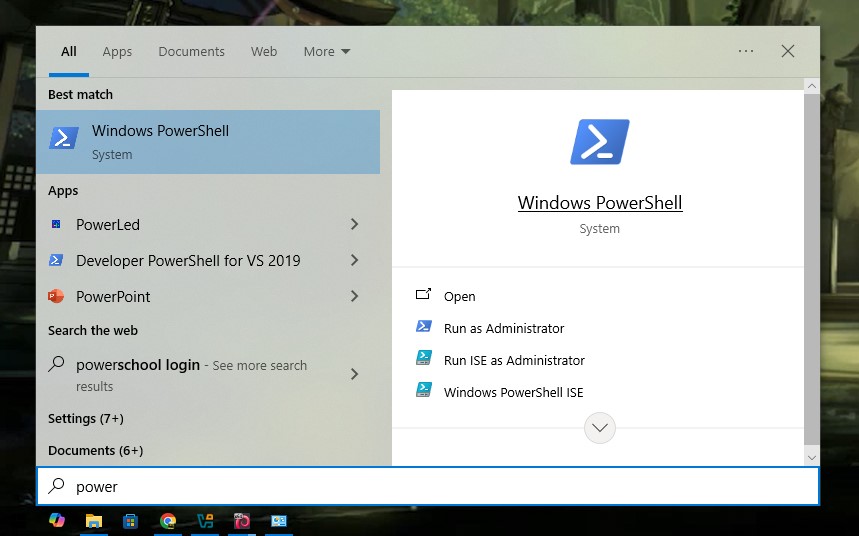859x536 pixels.
Task: Show more actions with the down chevron
Action: point(599,428)
